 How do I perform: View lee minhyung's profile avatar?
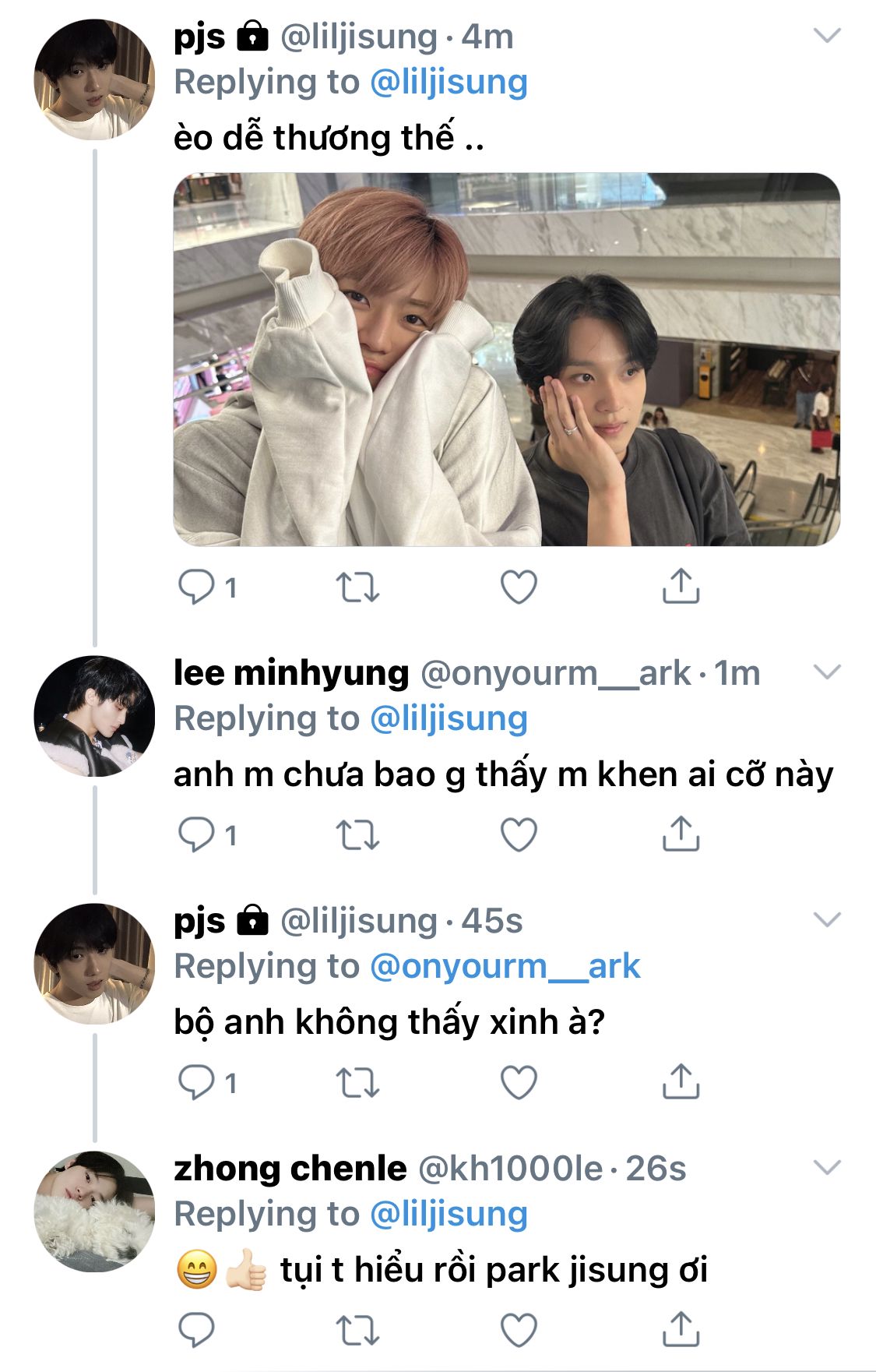[94, 717]
